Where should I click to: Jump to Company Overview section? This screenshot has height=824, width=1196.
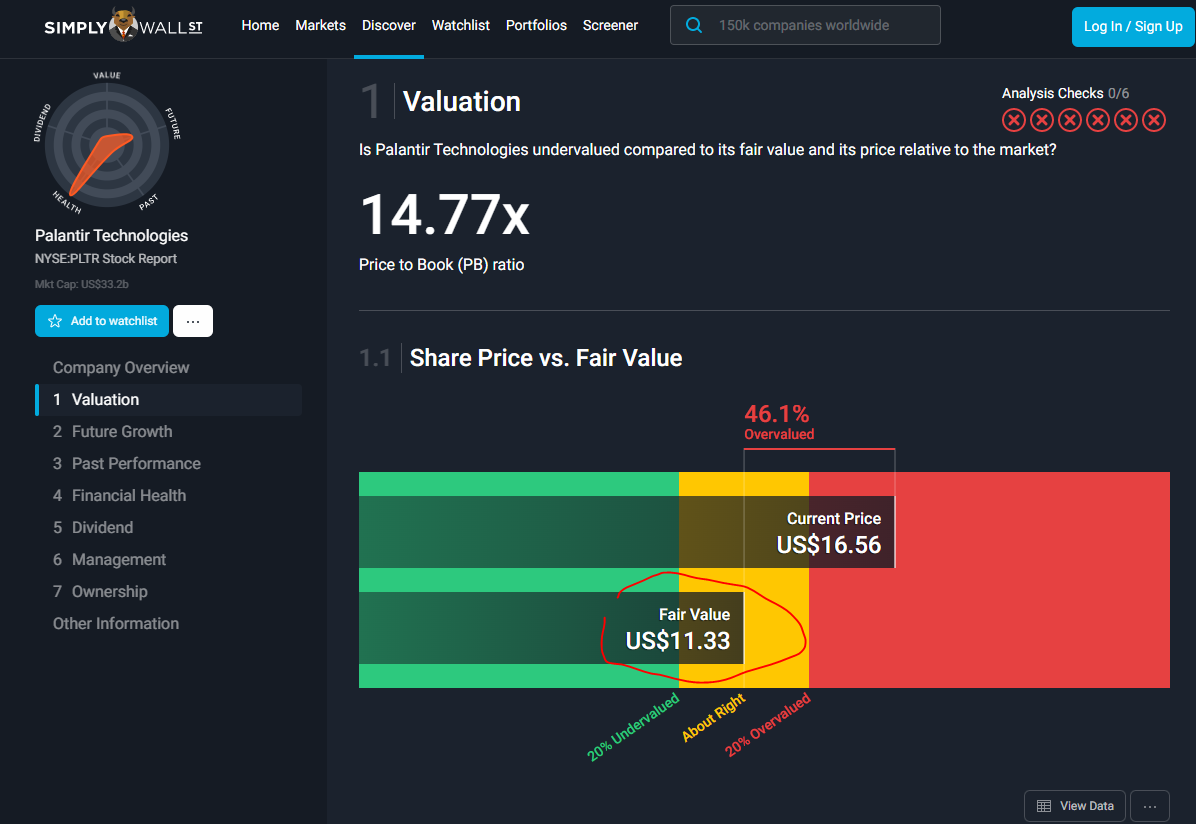(x=121, y=368)
